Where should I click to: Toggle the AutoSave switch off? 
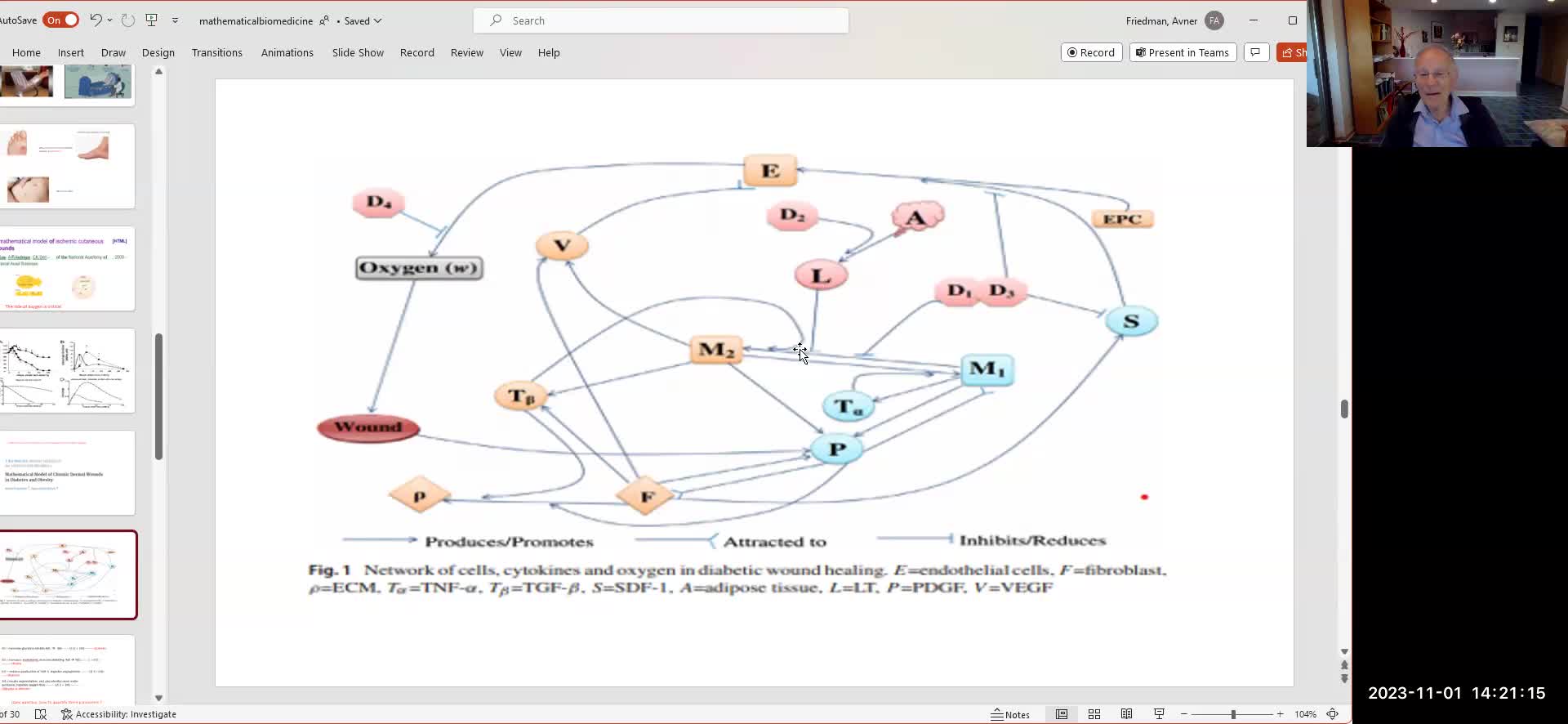pyautogui.click(x=61, y=20)
